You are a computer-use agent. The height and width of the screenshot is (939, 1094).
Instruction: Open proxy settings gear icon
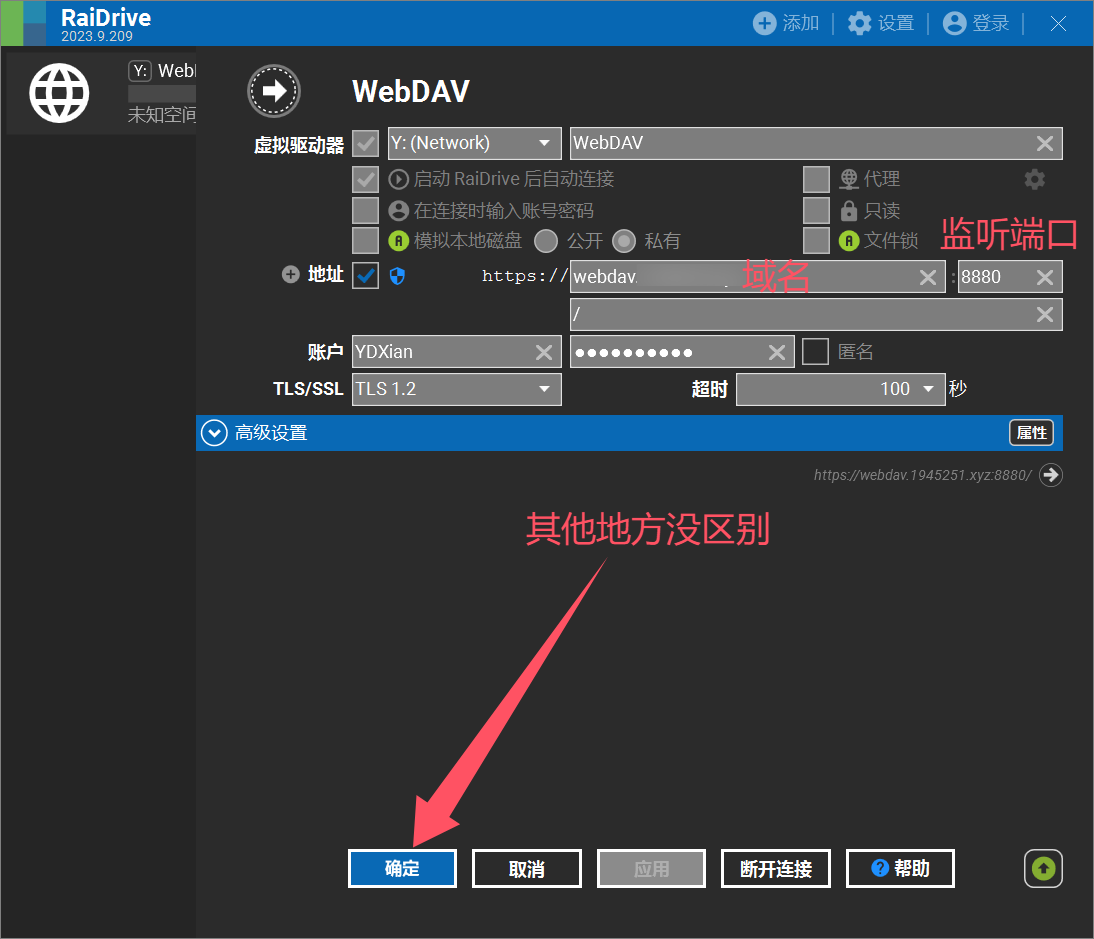(1035, 179)
